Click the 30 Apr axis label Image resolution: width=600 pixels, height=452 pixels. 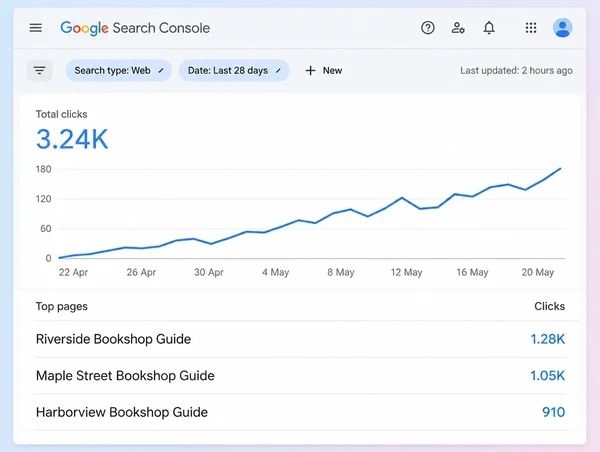[x=209, y=272]
